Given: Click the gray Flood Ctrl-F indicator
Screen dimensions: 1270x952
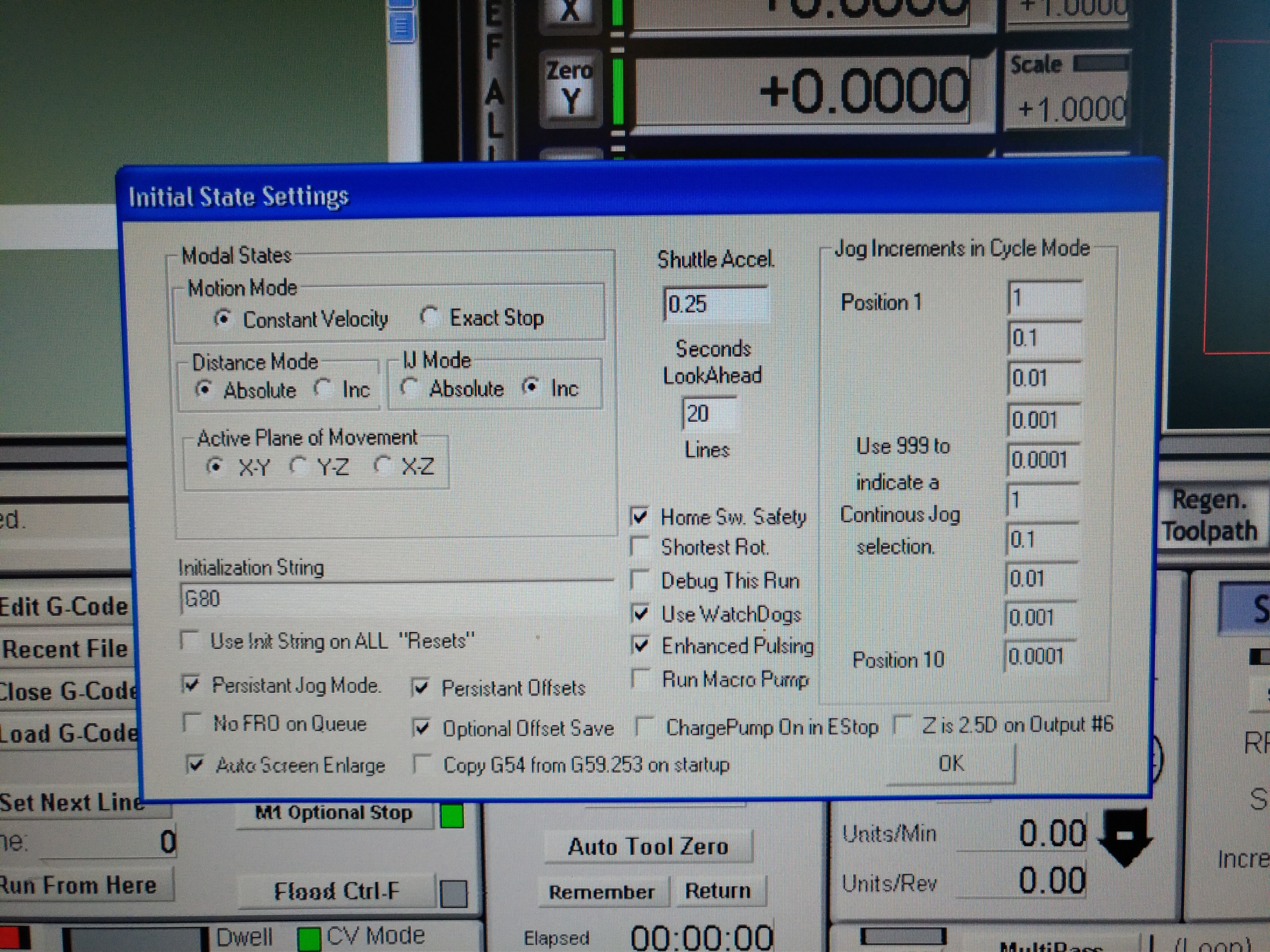Looking at the screenshot, I should click(x=453, y=893).
